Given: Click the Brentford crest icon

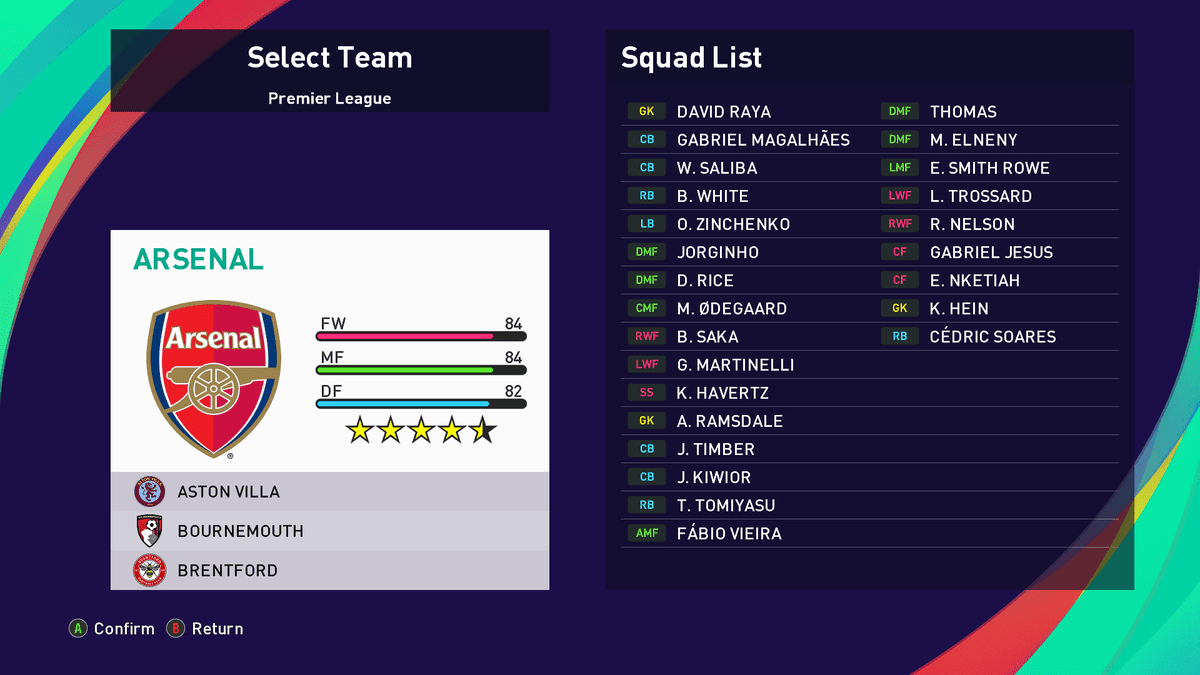Looking at the screenshot, I should point(149,570).
